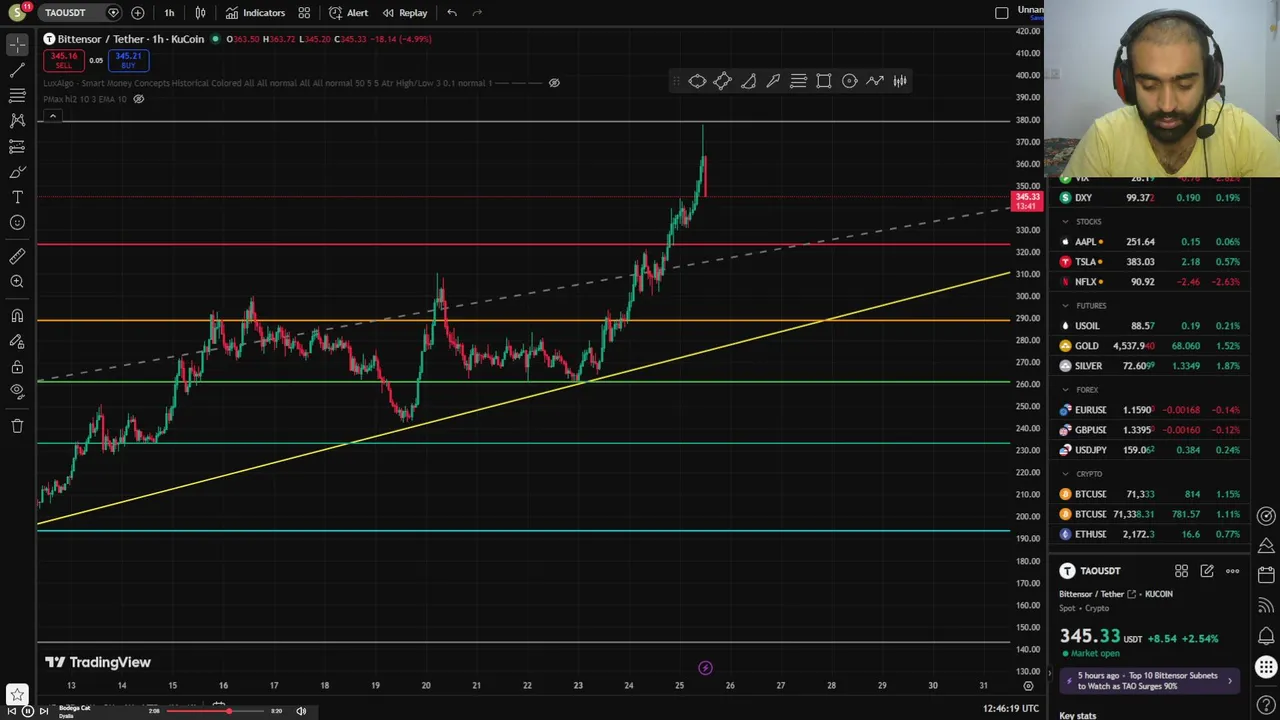Toggle hide all drawings eye icon
The width and height of the screenshot is (1280, 720).
pos(17,392)
